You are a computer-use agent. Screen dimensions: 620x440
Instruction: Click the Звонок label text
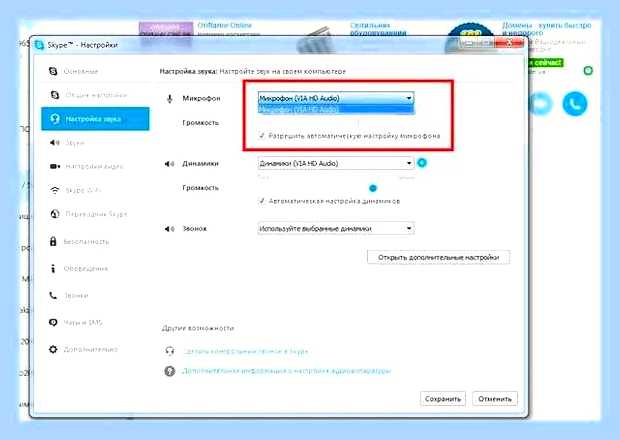(195, 229)
